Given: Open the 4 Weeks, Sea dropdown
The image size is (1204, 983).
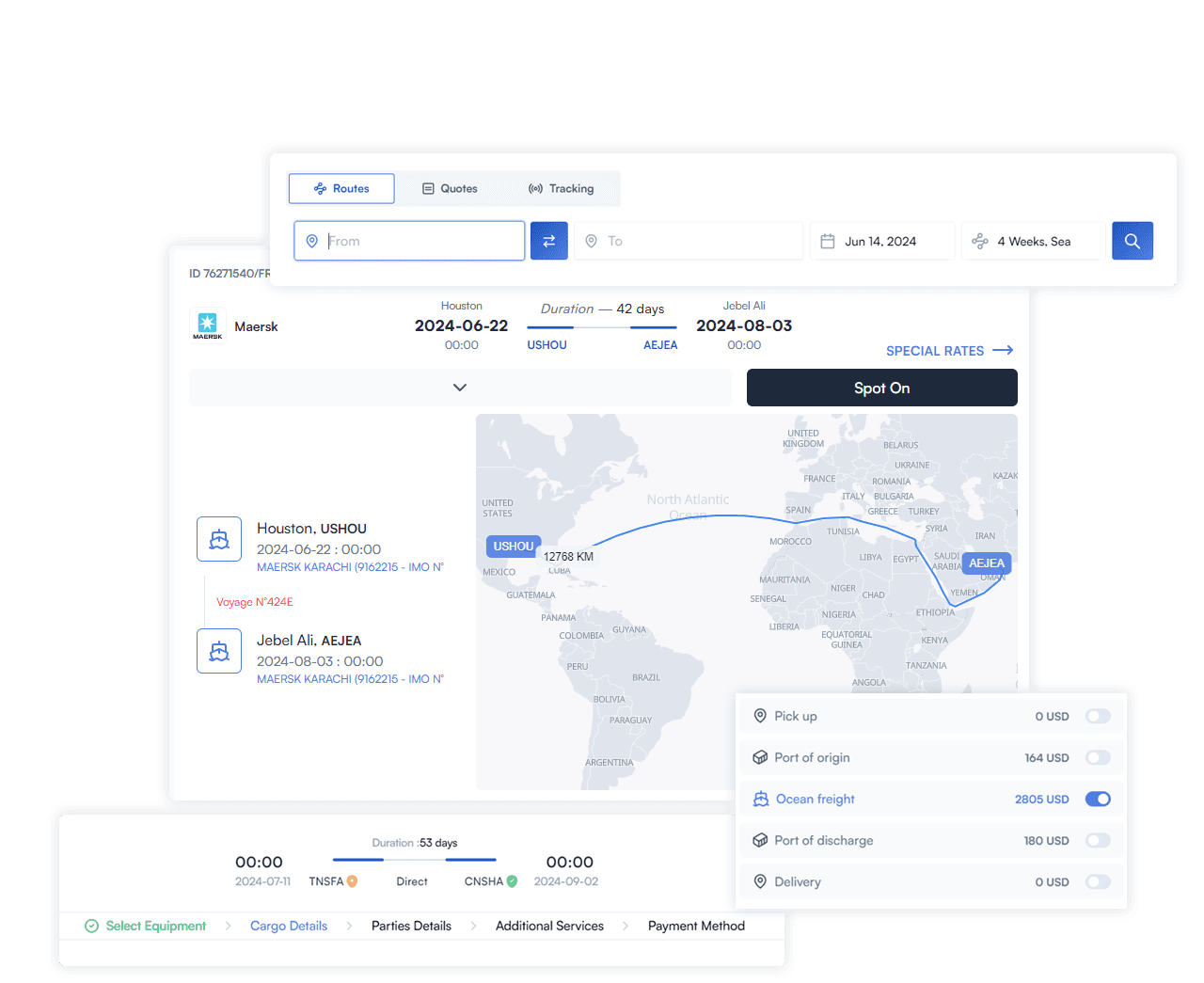Looking at the screenshot, I should (1033, 241).
